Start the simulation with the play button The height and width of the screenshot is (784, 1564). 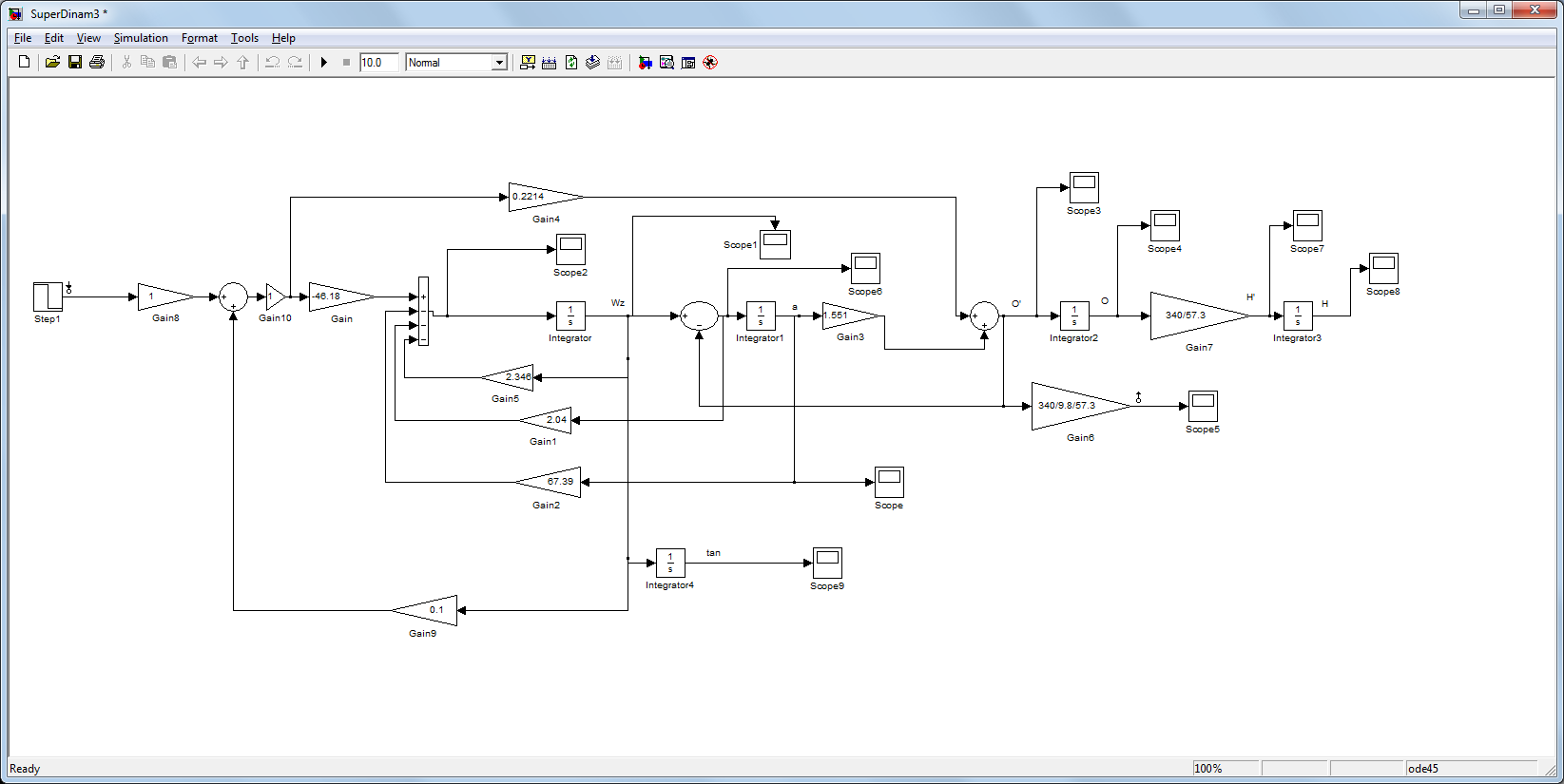[324, 63]
